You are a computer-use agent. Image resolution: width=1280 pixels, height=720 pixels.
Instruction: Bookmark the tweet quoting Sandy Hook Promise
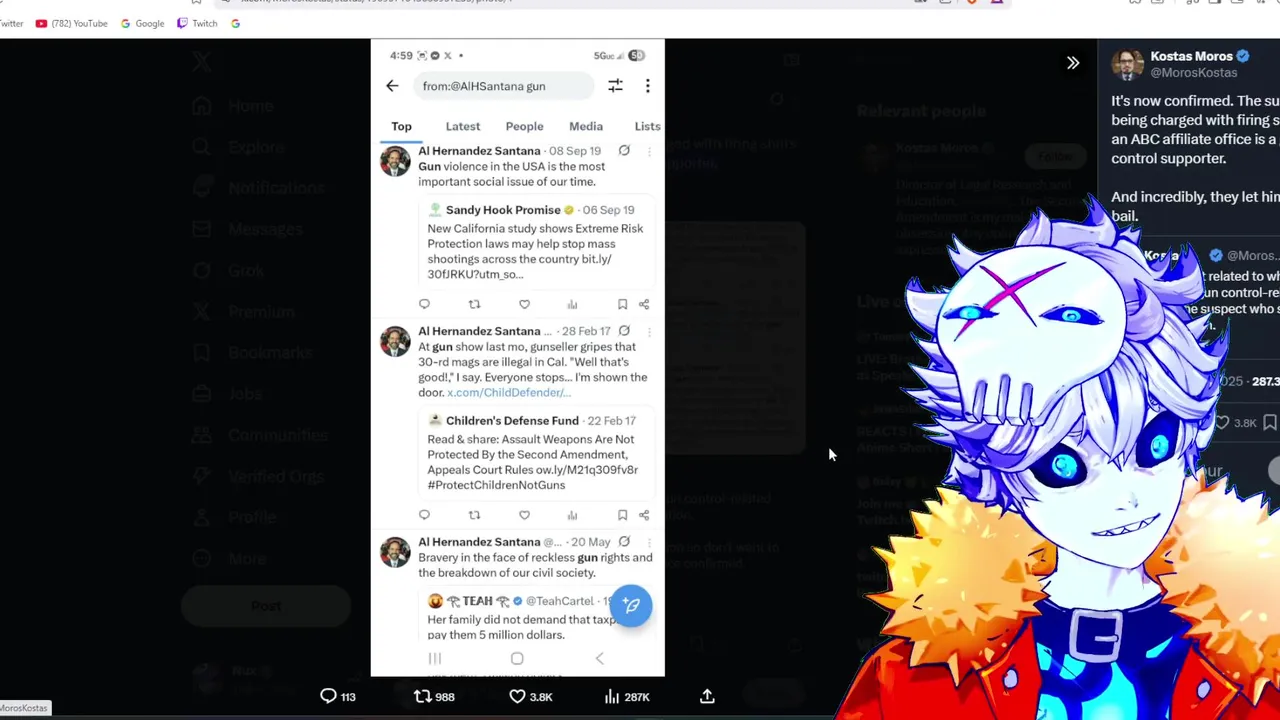pyautogui.click(x=622, y=304)
